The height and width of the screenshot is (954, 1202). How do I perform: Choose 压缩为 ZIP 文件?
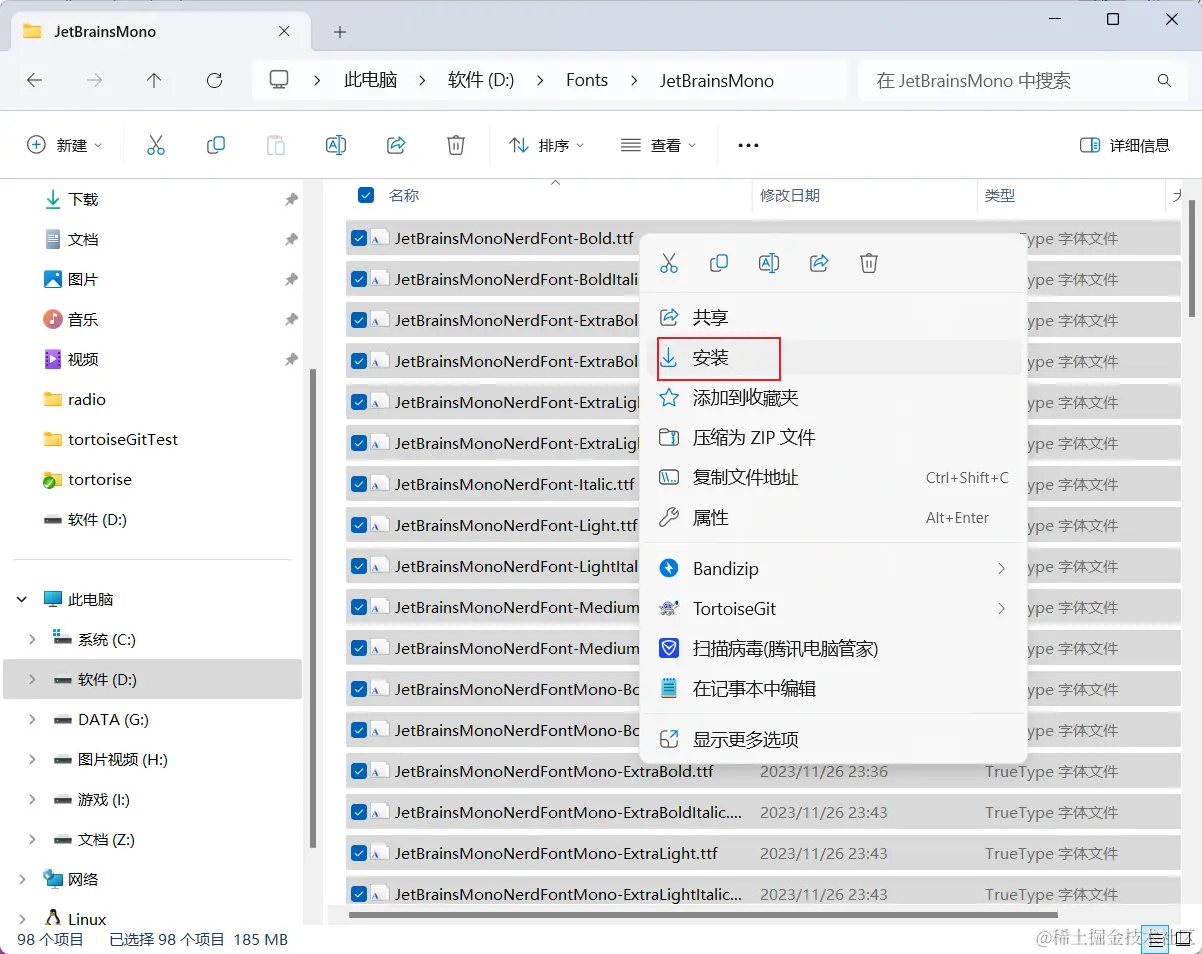point(832,438)
